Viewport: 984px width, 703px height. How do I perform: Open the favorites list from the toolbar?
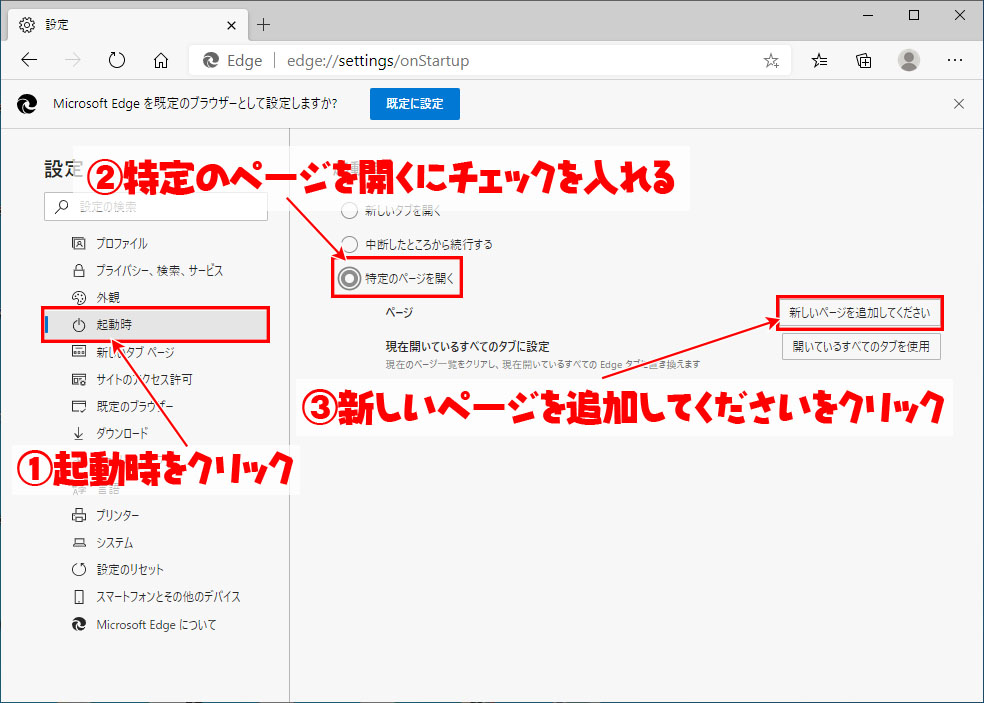[x=819, y=60]
